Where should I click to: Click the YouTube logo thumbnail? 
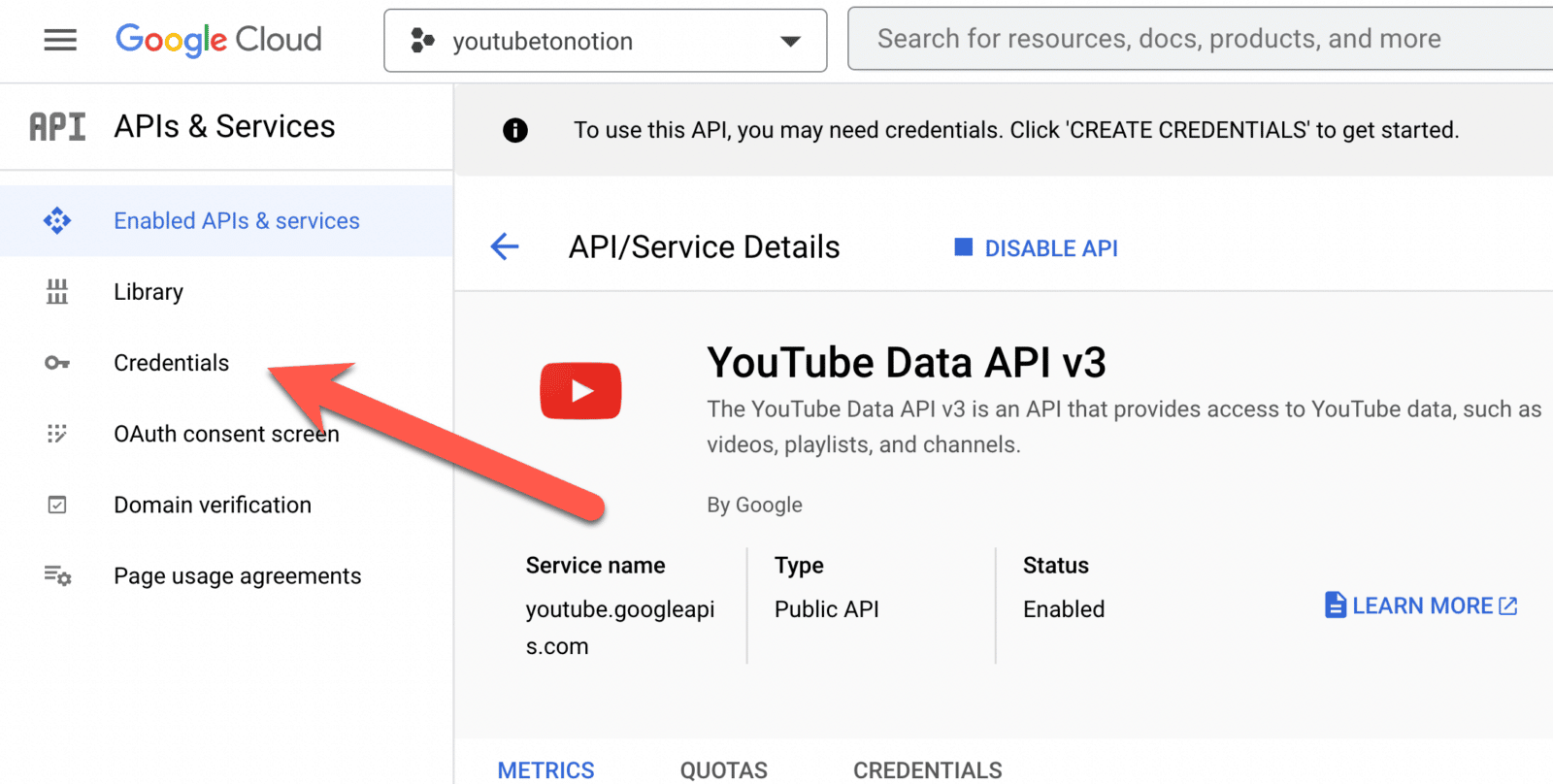580,391
